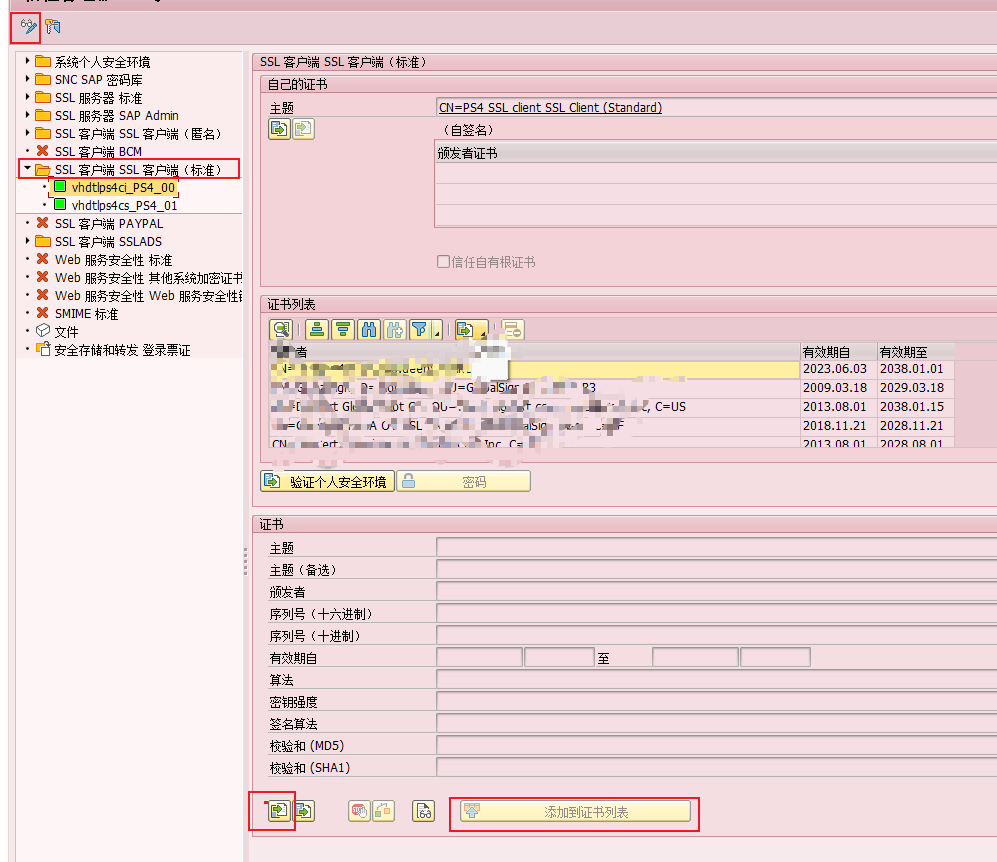
Task: Select the 安全存储和转发 登录票证 node
Action: pos(122,350)
